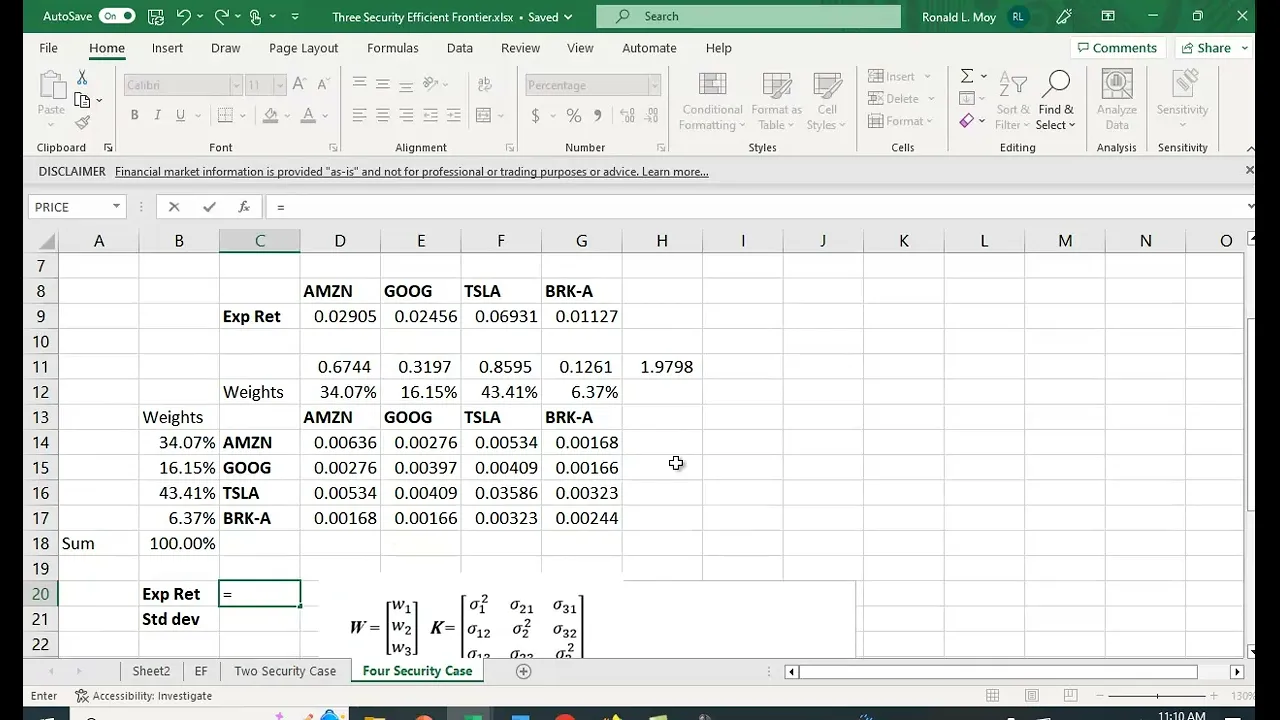
Task: Apply Percent Style icon
Action: tap(574, 116)
